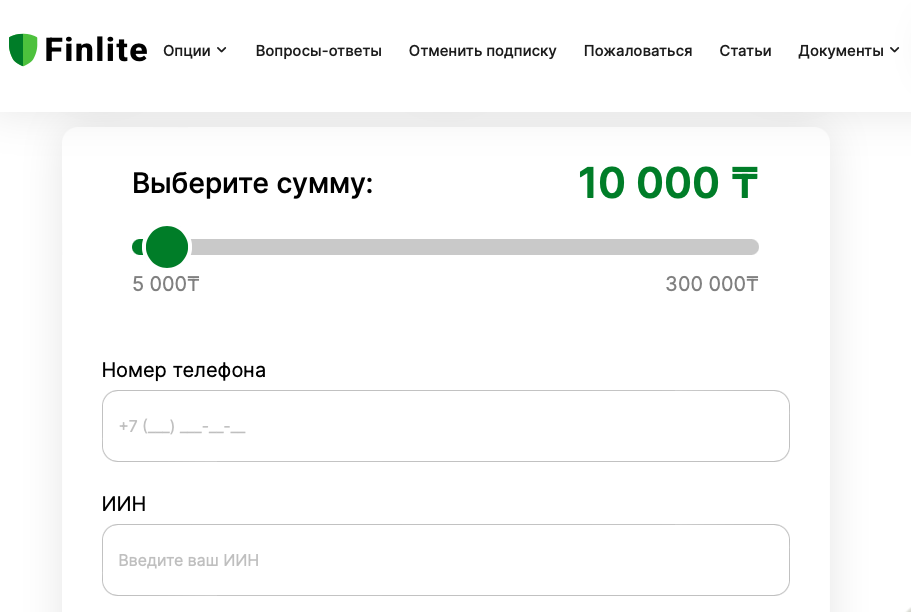
Task: Focus the Номер телефона input field
Action: pyautogui.click(x=445, y=426)
